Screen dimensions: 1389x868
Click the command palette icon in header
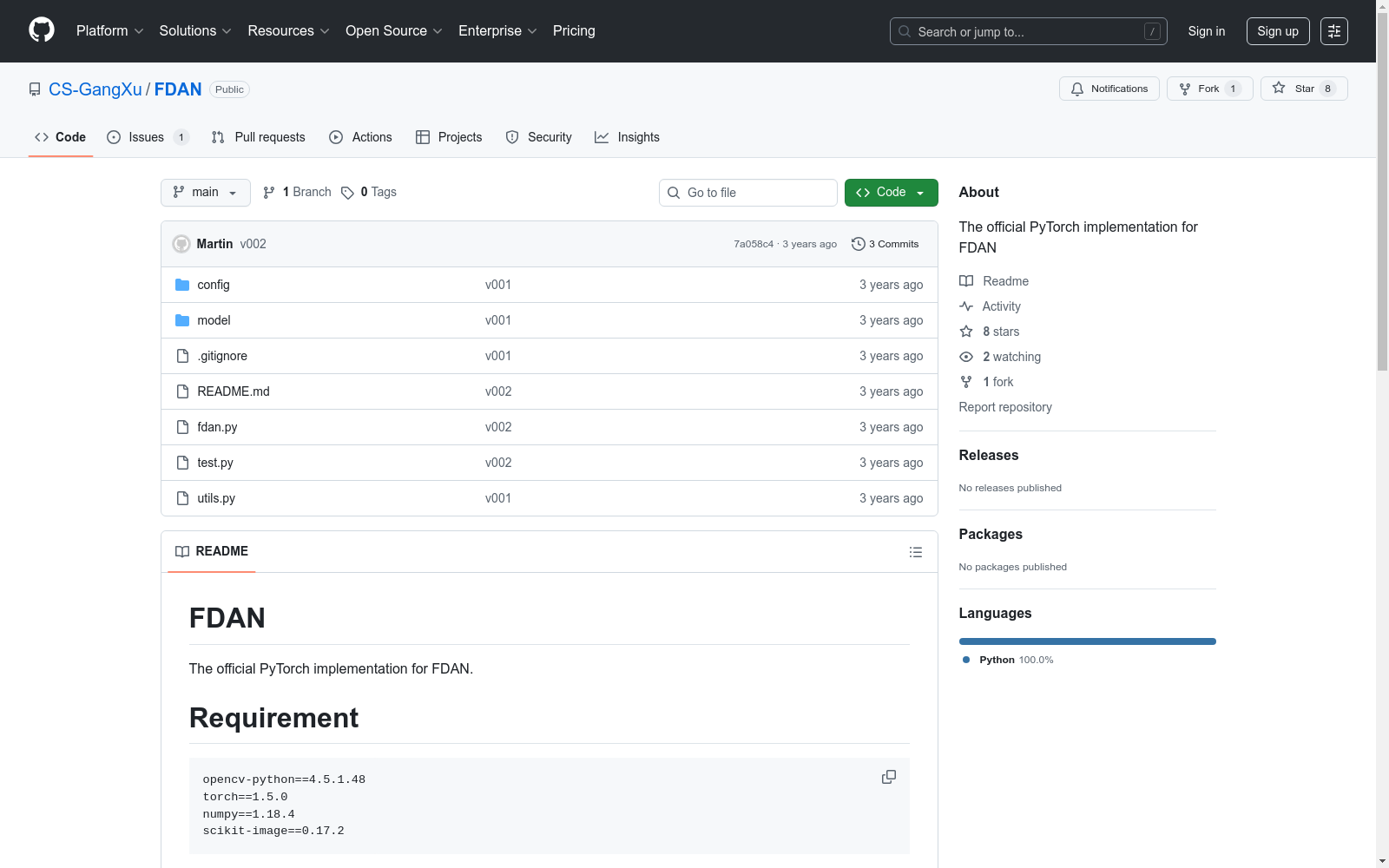coord(1334,31)
